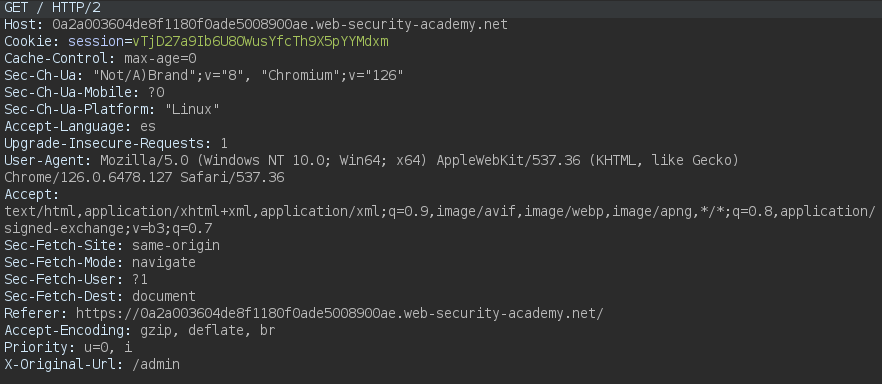This screenshot has width=882, height=384.
Task: Click the X-Original-Url /admin value
Action: [156, 364]
